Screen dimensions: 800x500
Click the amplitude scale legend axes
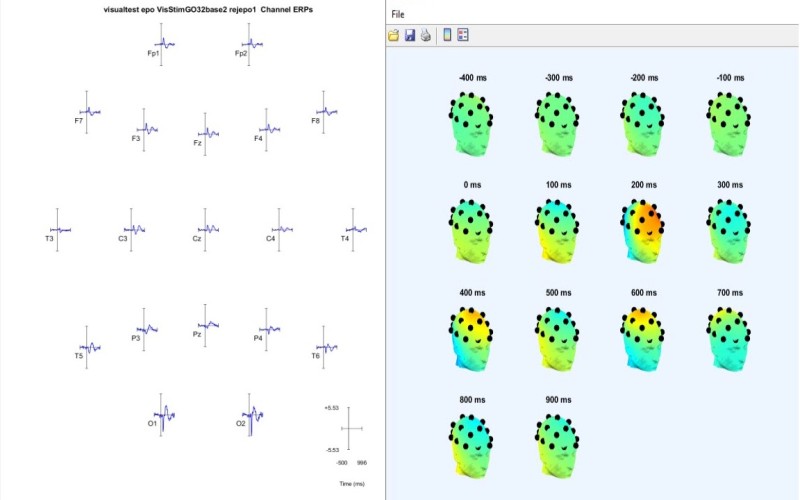click(x=344, y=428)
